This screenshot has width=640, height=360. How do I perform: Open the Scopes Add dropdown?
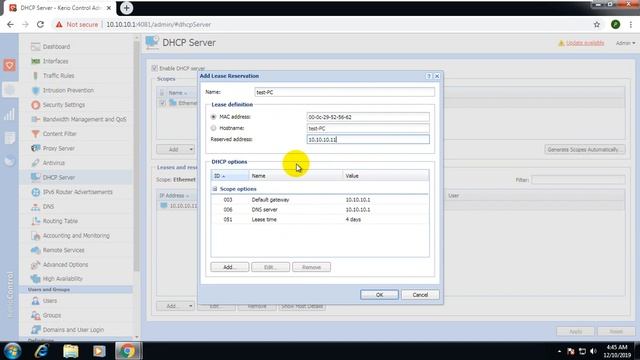point(191,149)
